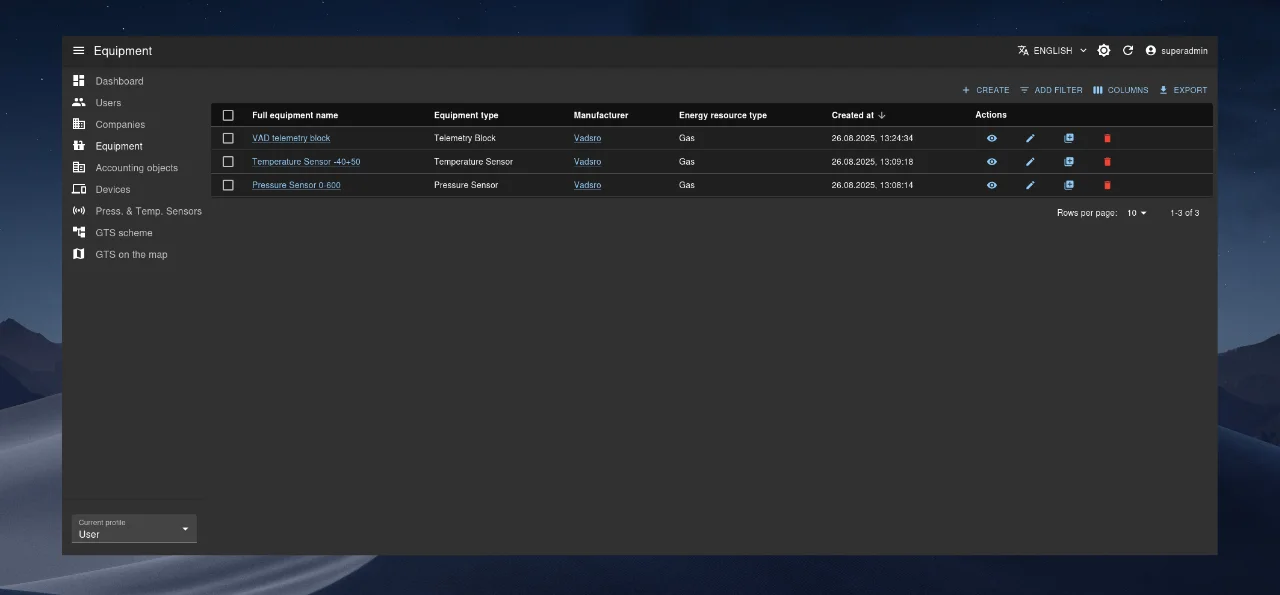The image size is (1280, 595).
Task: Open the Current profile dropdown
Action: [134, 529]
